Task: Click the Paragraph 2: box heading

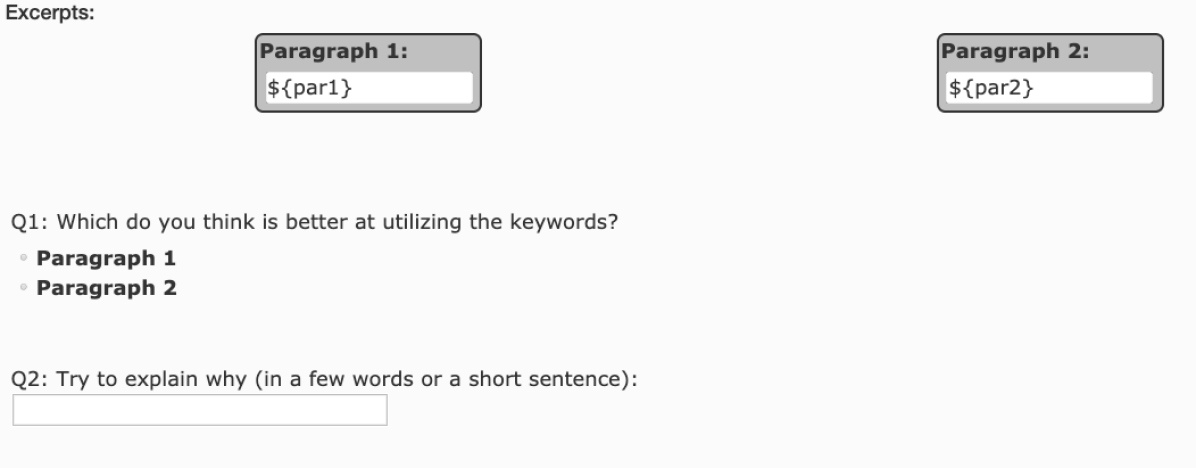Action: [x=1015, y=51]
